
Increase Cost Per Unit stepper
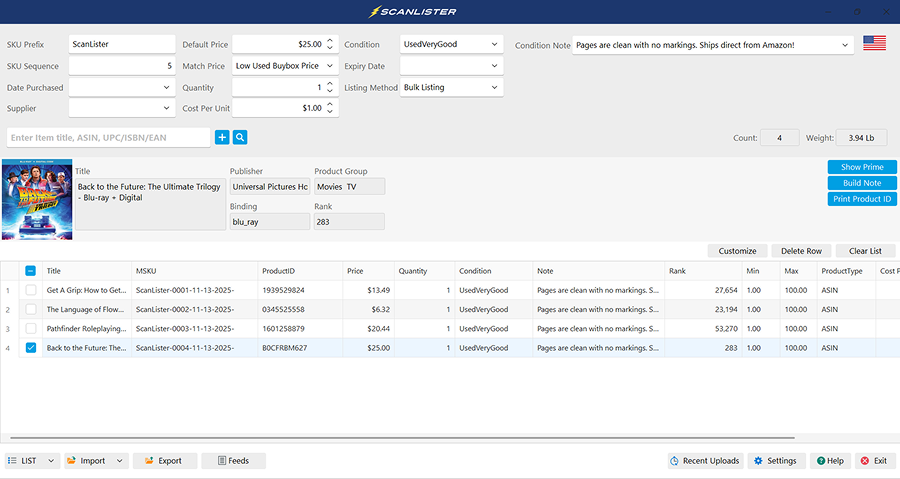[330, 104]
